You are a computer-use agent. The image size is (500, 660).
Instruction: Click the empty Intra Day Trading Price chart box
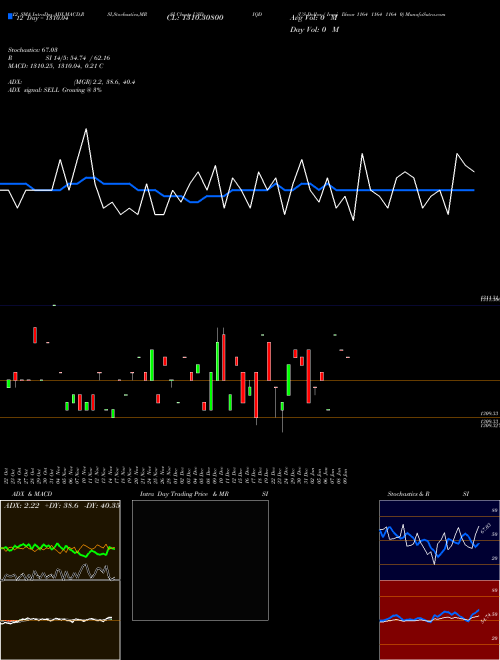[200, 560]
